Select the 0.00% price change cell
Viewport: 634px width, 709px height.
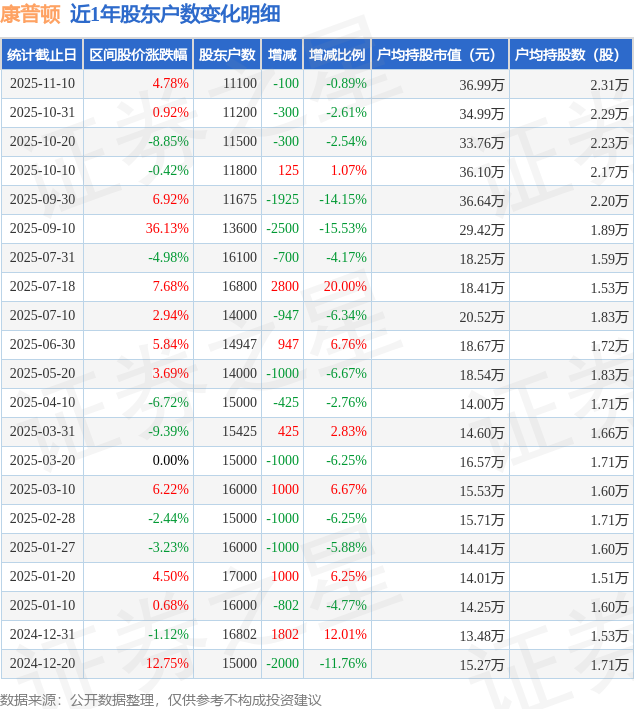click(170, 461)
